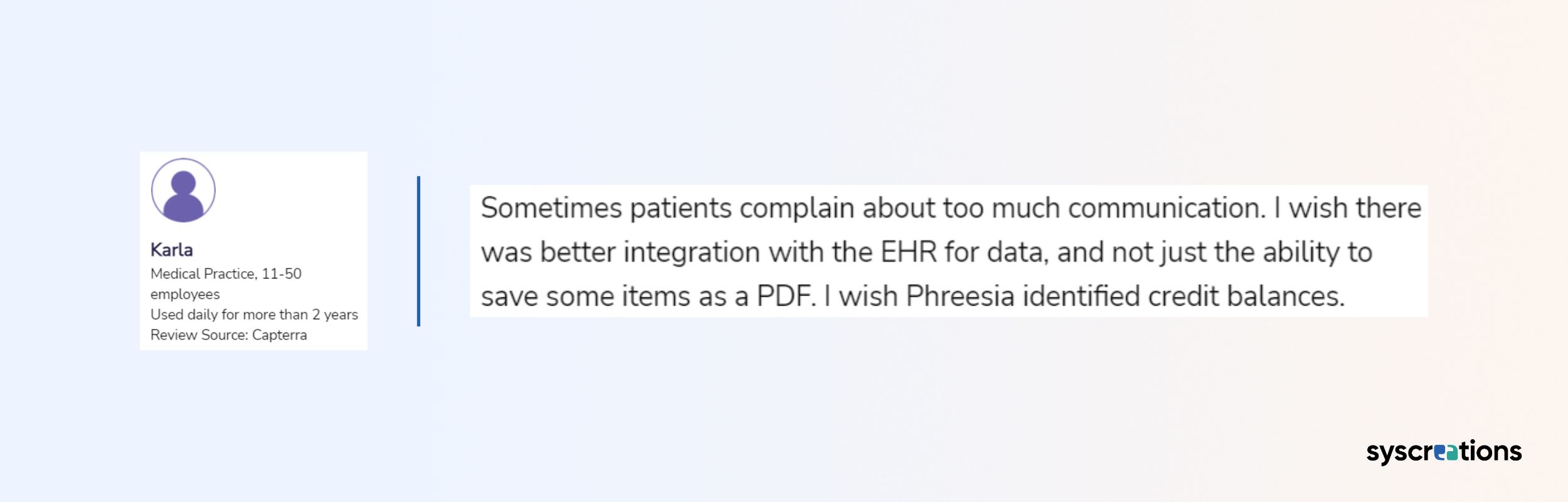The image size is (1568, 502).
Task: Click the word communication in first line
Action: pos(1167,208)
